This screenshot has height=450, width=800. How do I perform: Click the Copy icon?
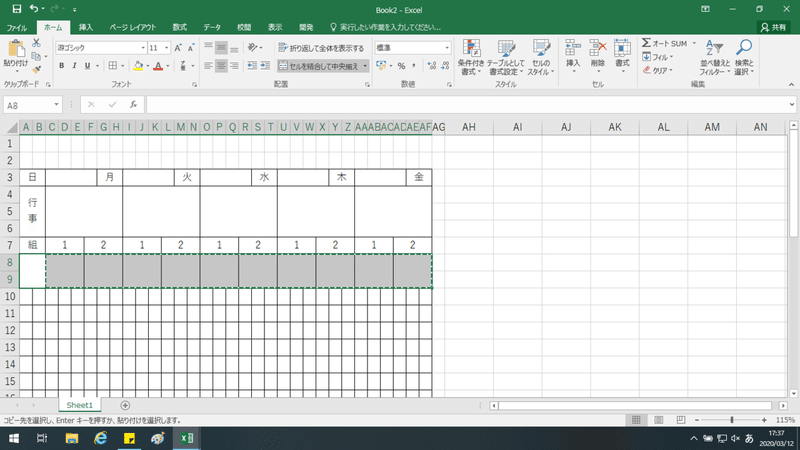click(36, 56)
